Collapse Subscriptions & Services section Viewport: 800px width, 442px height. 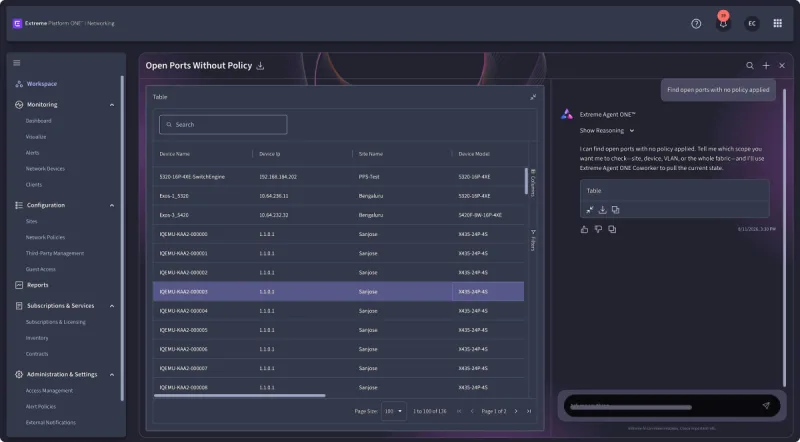112,306
